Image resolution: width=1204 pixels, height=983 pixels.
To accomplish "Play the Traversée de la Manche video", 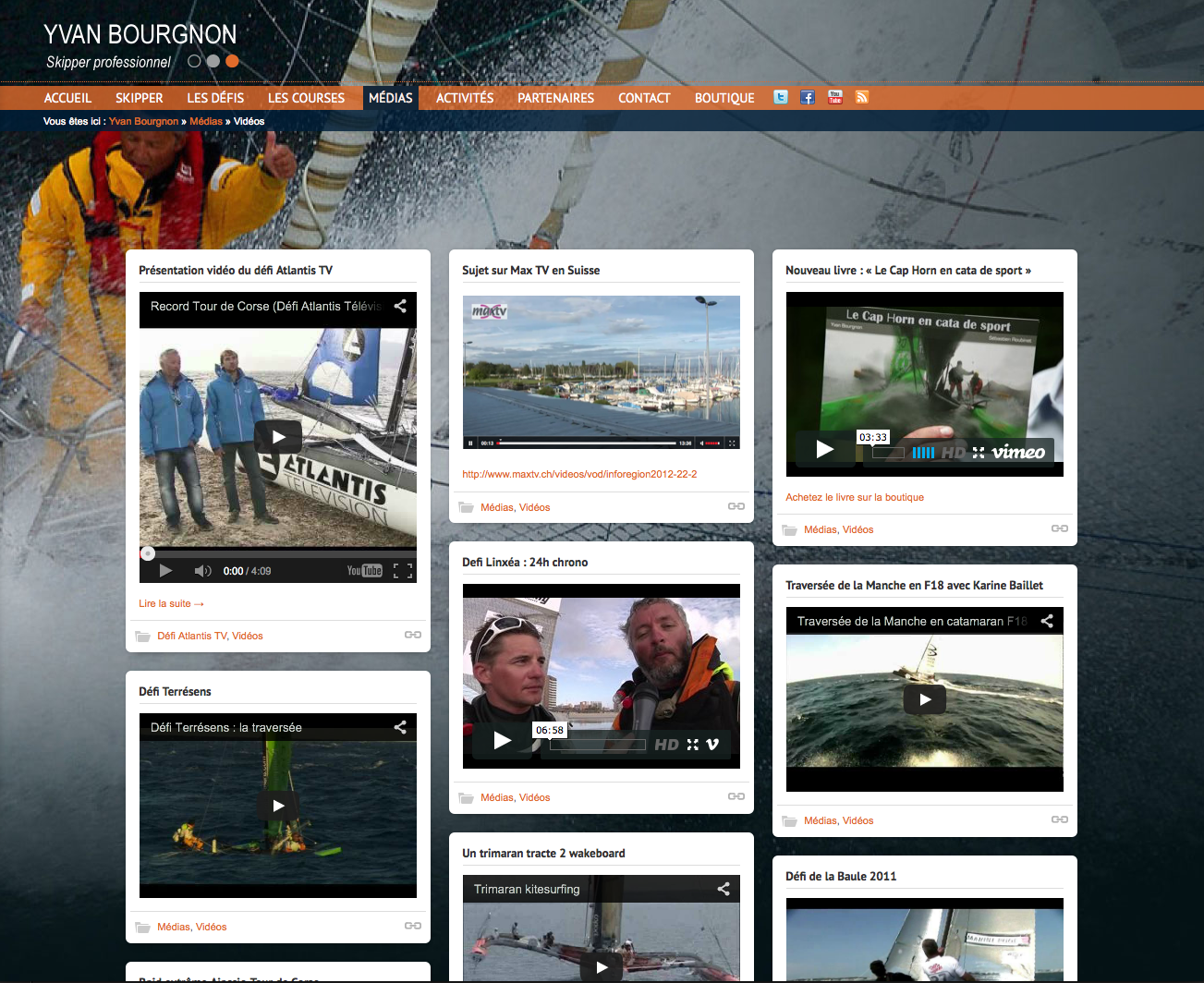I will (925, 699).
